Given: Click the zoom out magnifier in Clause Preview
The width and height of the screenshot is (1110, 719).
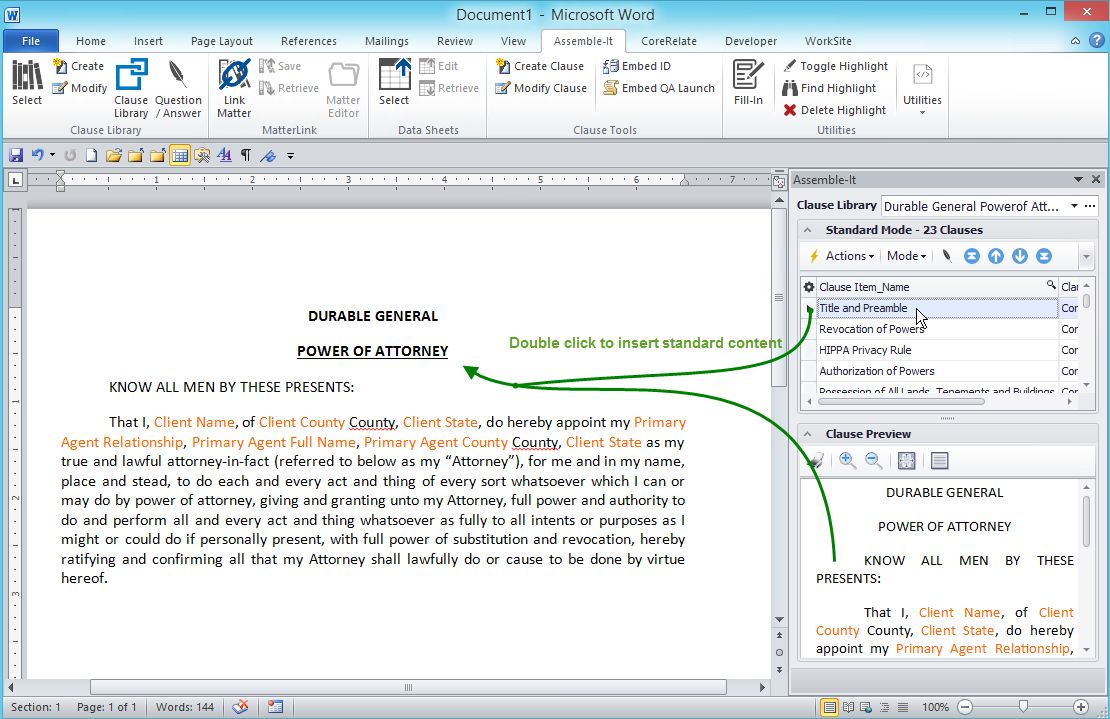Looking at the screenshot, I should click(874, 461).
